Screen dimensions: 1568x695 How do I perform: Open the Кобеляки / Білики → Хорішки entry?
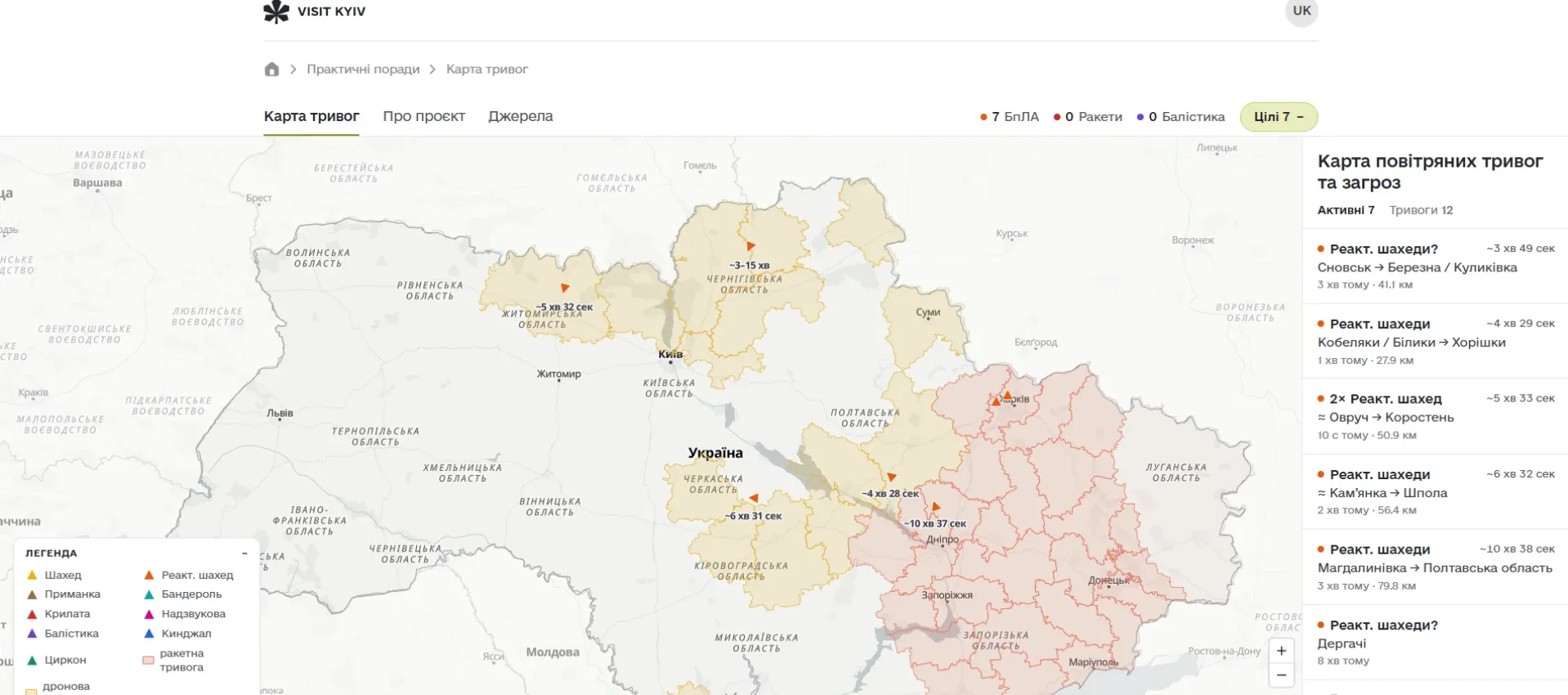1435,342
